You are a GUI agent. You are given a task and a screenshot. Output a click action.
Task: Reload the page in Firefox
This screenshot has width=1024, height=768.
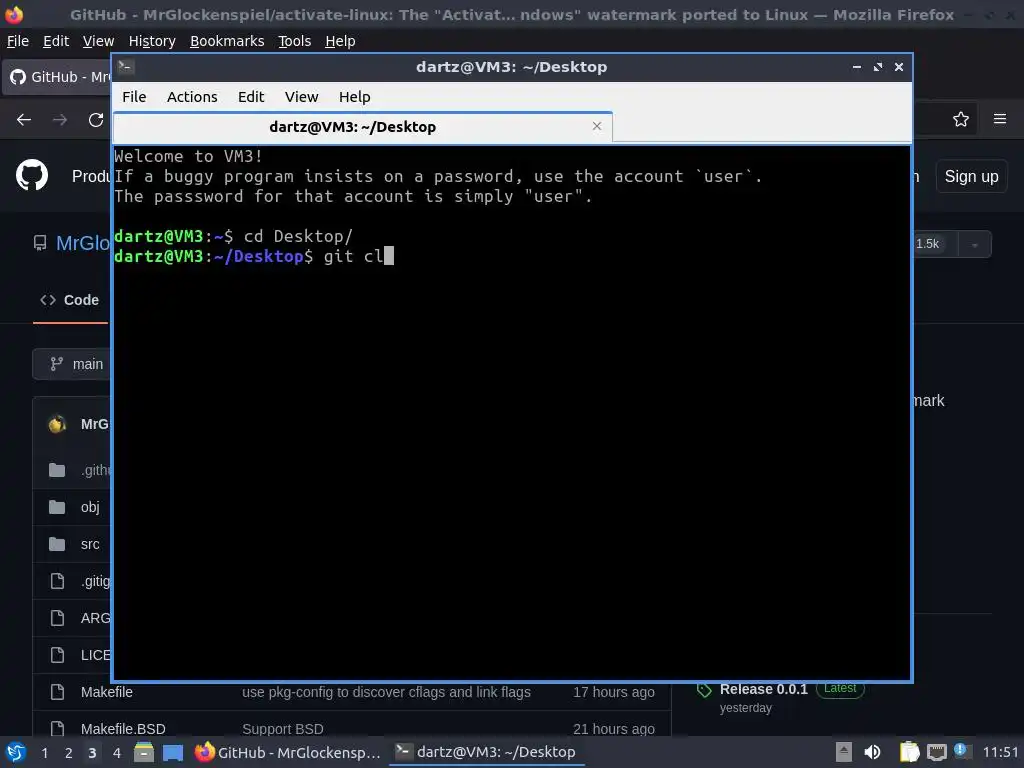[x=96, y=120]
